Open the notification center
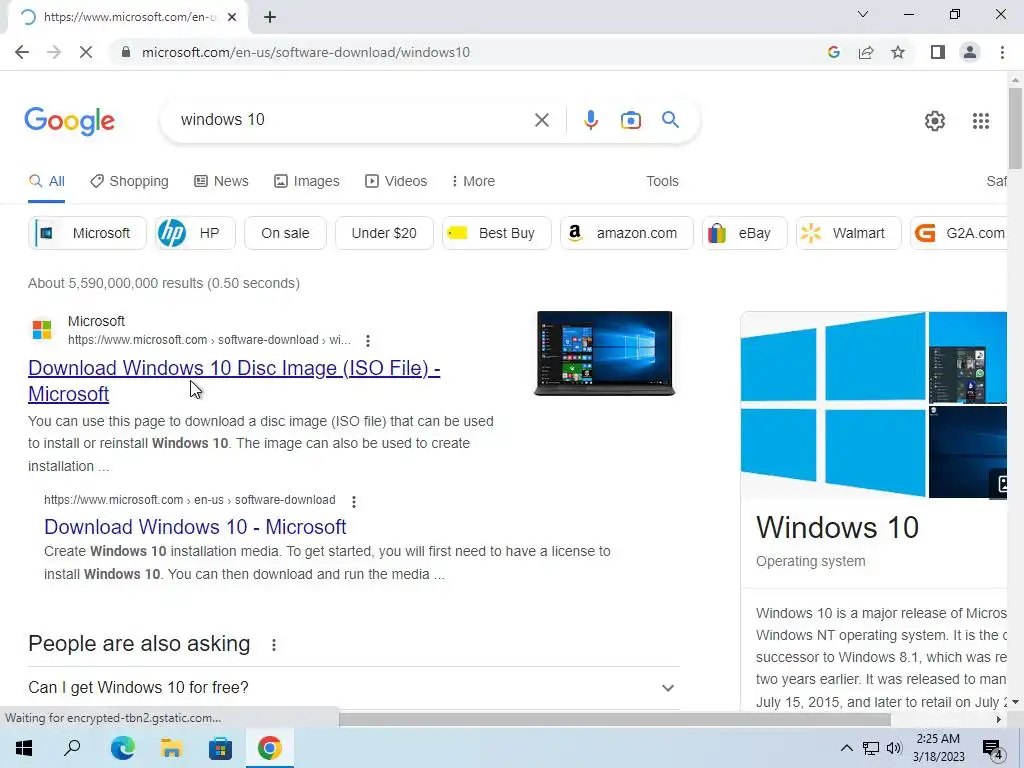 (x=992, y=748)
